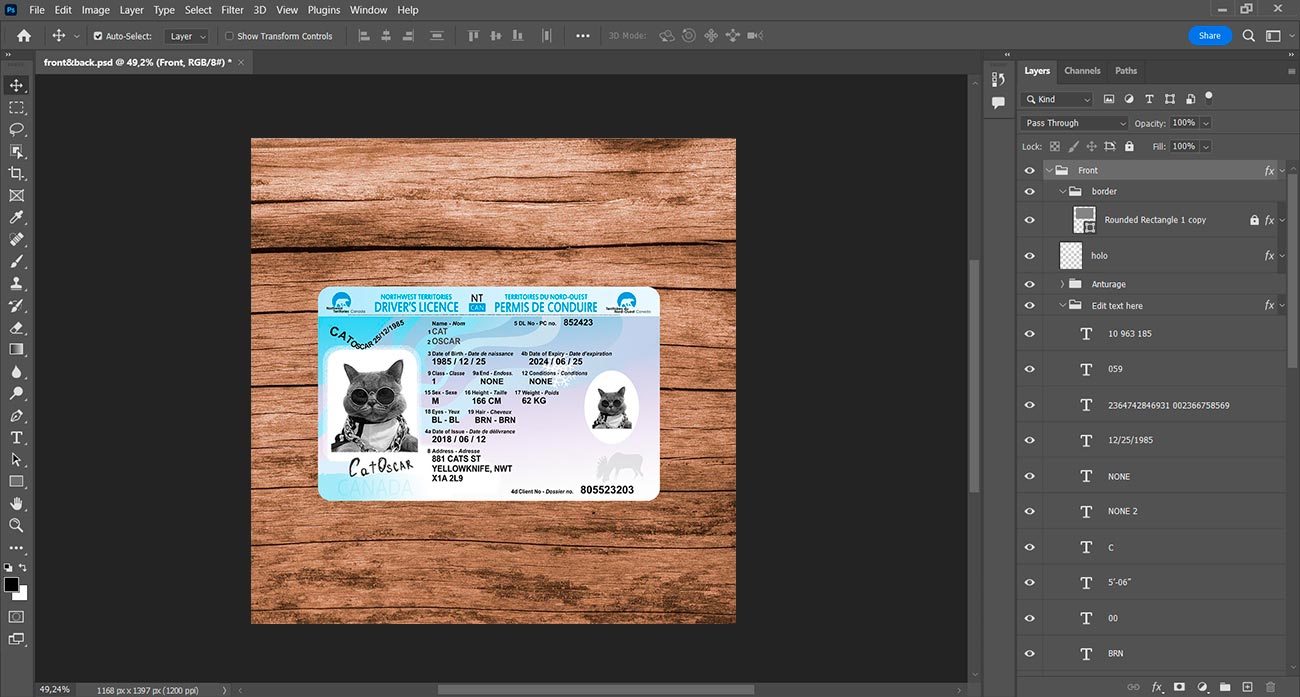Select the Eyedropper tool
Viewport: 1300px width, 697px height.
click(x=16, y=217)
